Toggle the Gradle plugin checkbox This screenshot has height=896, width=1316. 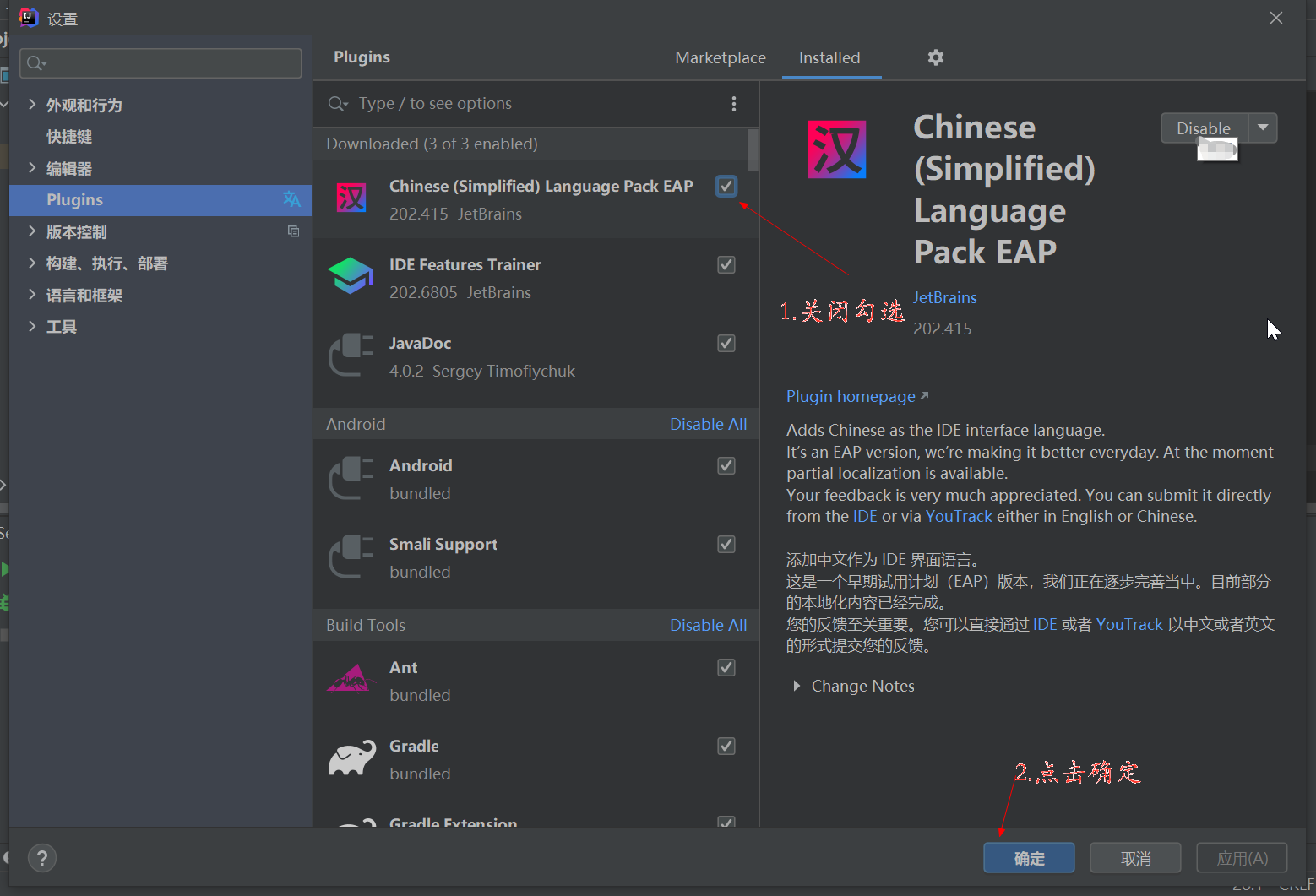[x=726, y=746]
